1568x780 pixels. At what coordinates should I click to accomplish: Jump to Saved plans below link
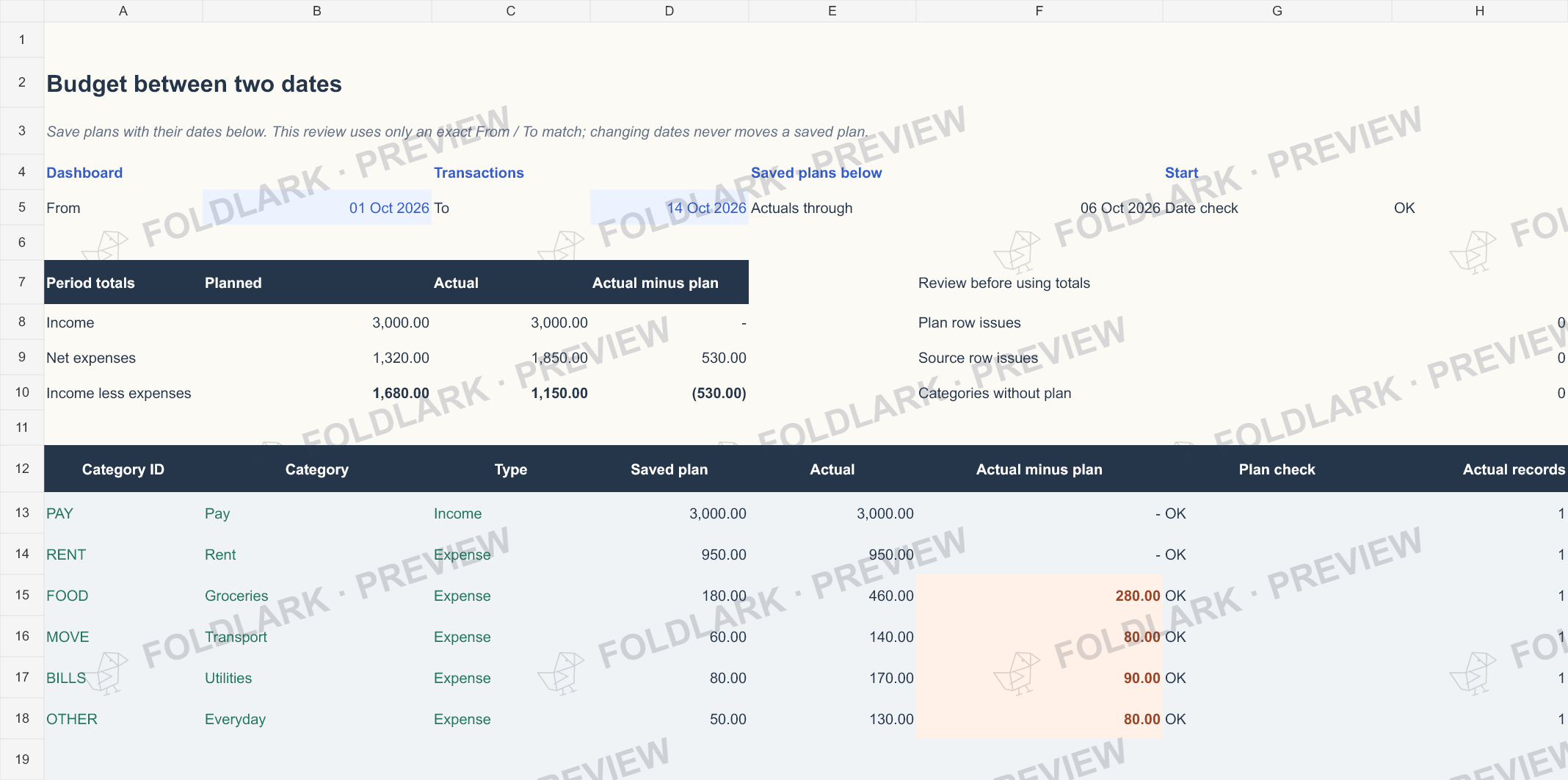click(x=816, y=173)
